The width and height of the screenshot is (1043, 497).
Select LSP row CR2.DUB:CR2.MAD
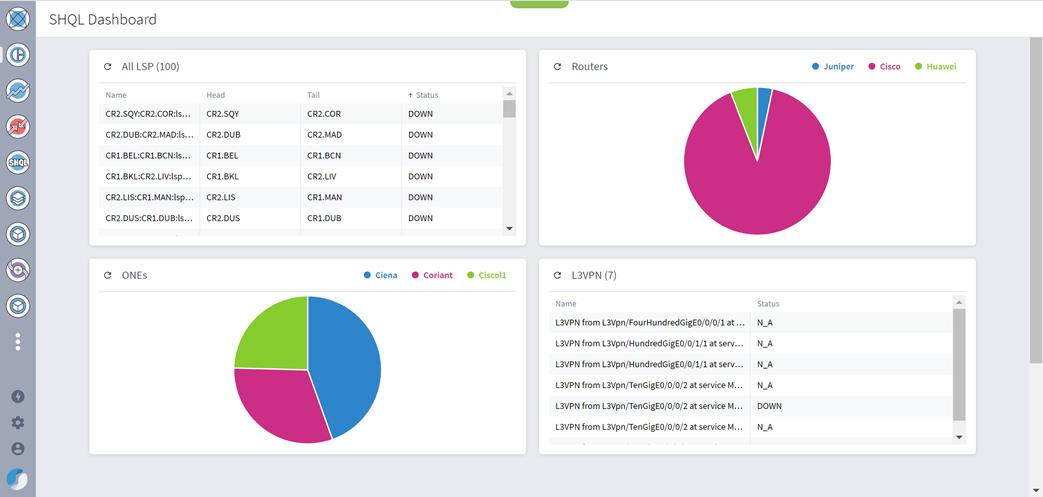click(301, 134)
